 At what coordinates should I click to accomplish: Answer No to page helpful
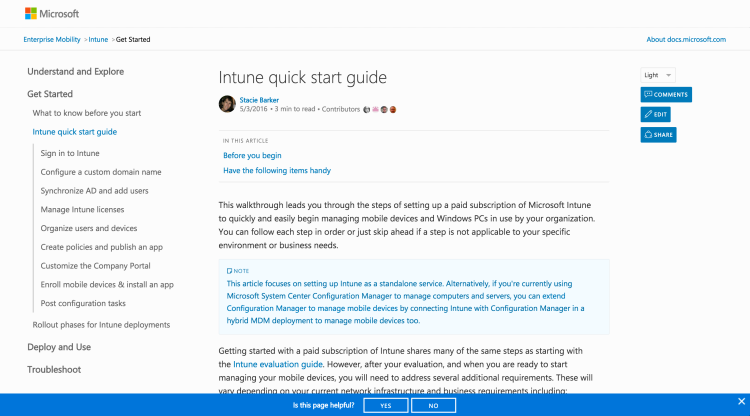pos(433,405)
